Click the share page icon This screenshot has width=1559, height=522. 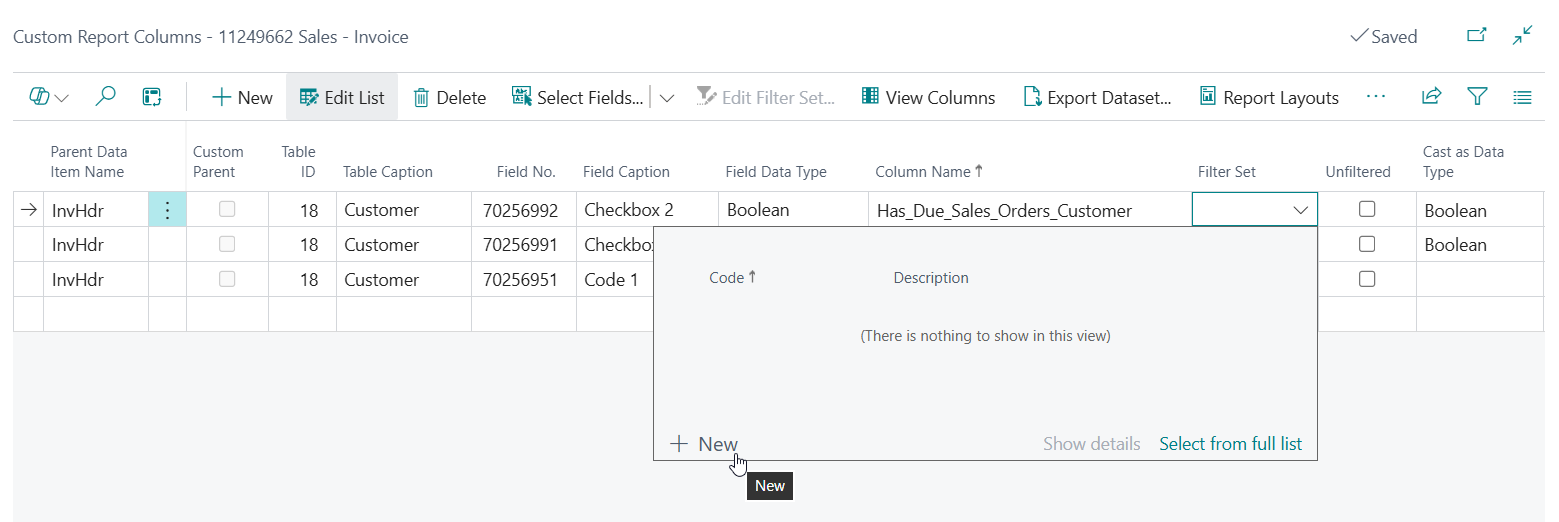pyautogui.click(x=1431, y=97)
